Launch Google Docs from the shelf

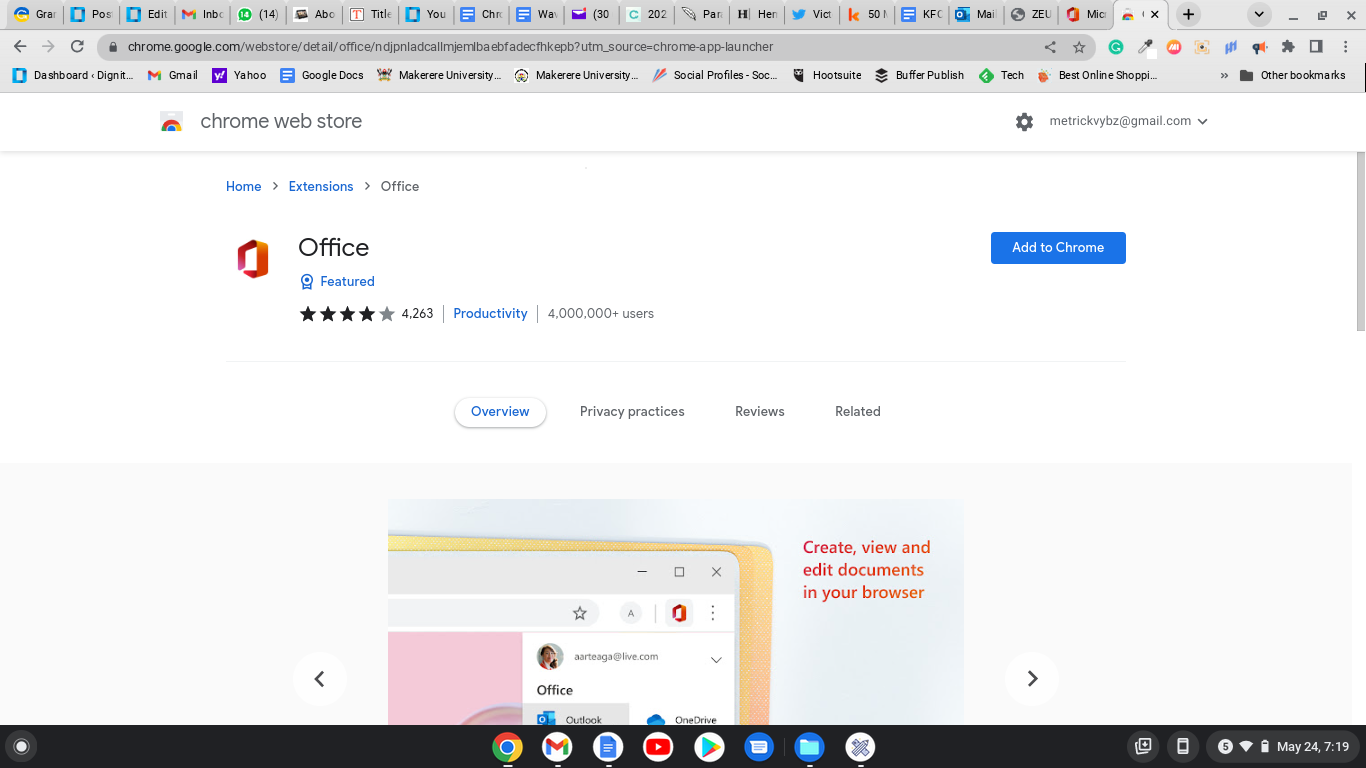(x=608, y=747)
